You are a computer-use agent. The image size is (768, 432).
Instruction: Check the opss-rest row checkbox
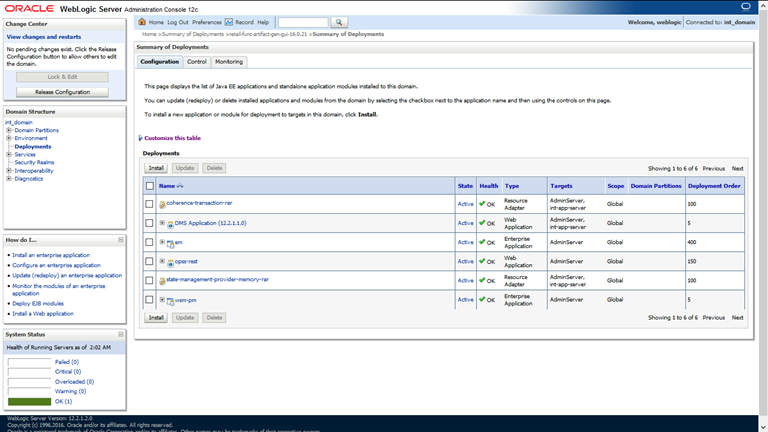pos(149,261)
